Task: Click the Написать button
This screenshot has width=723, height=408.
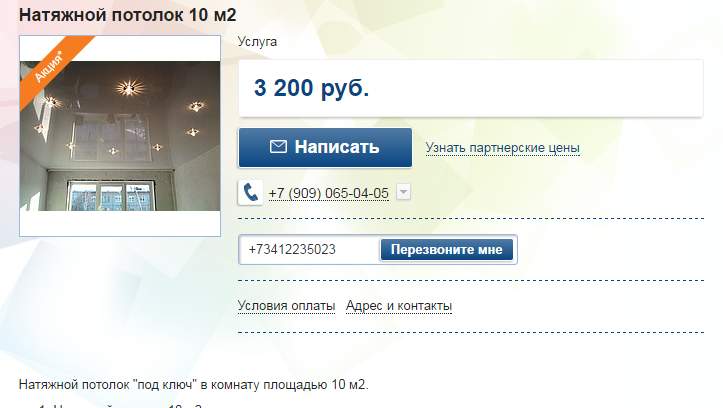Action: 325,148
